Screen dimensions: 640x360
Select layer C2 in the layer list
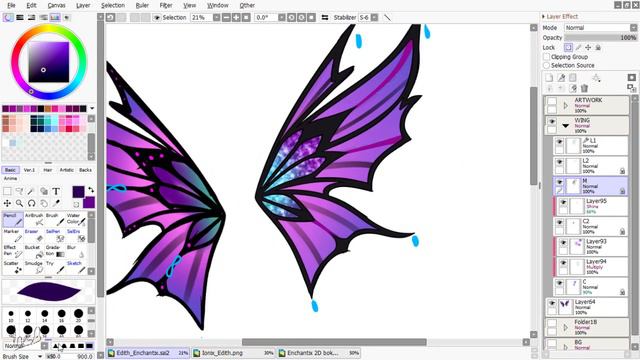[x=590, y=227]
